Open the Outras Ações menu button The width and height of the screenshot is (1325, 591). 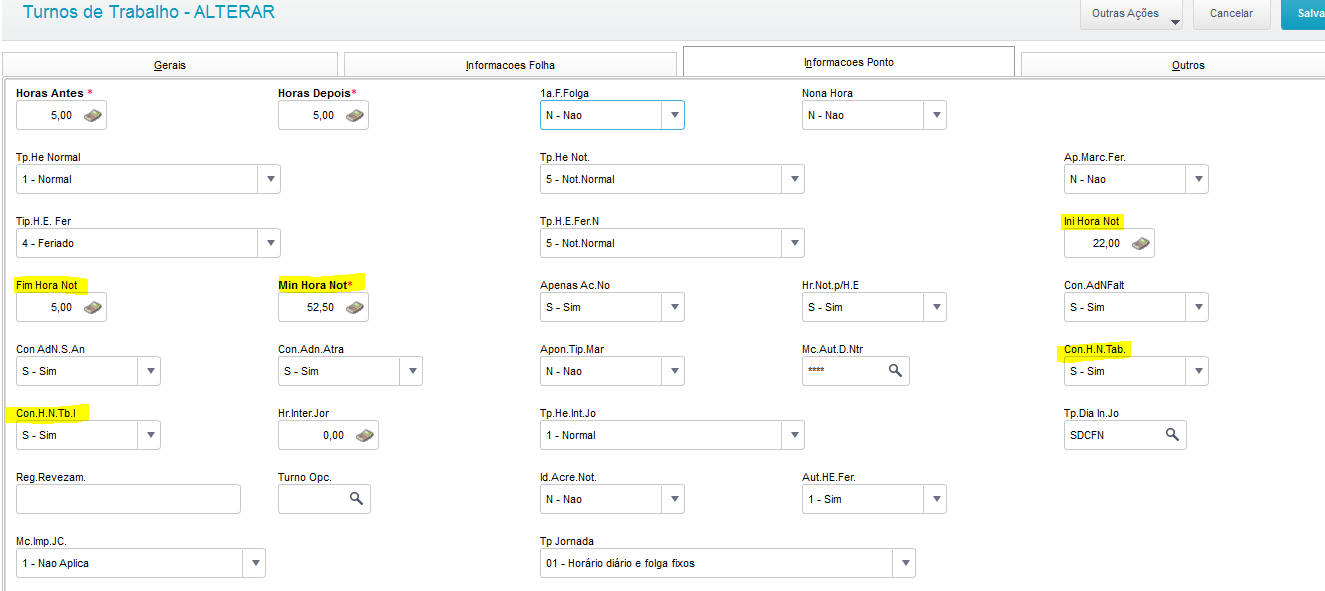pyautogui.click(x=1131, y=14)
